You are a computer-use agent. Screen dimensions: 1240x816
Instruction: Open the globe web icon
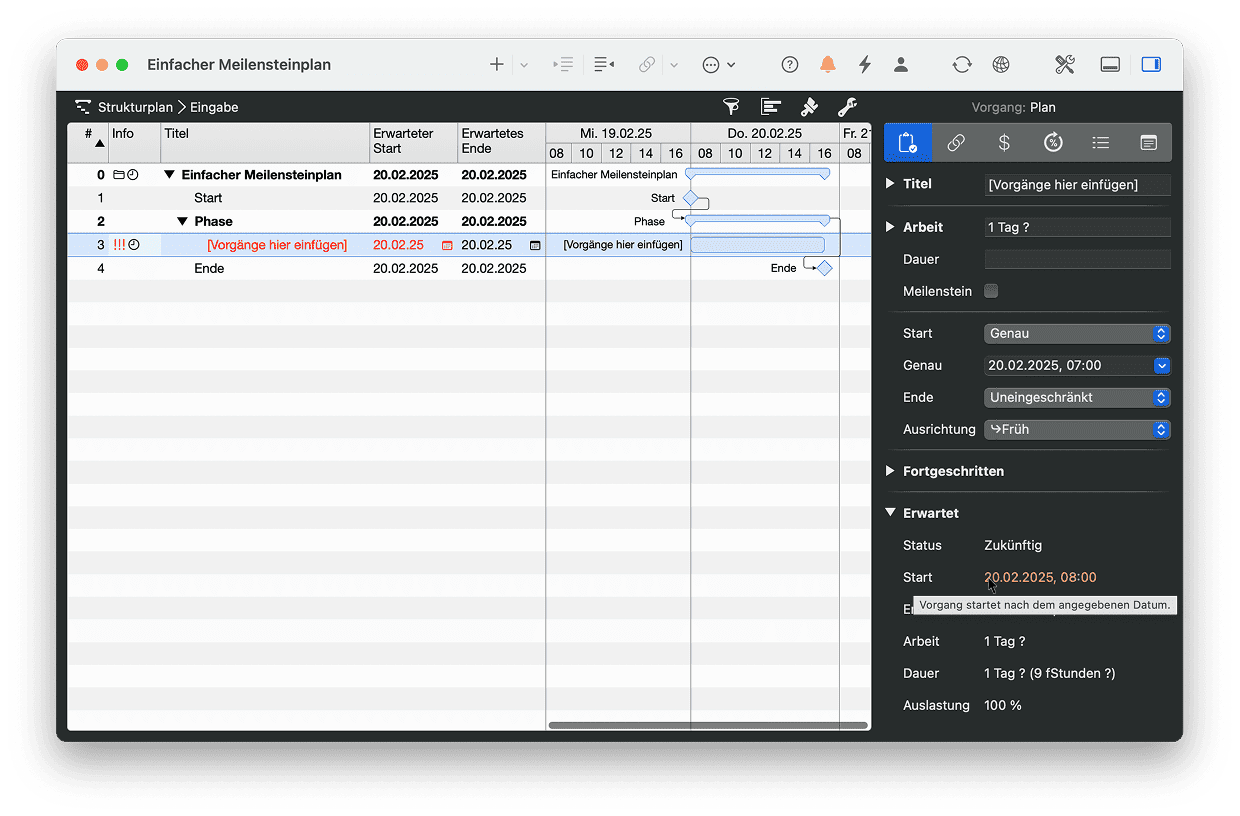[x=1001, y=65]
